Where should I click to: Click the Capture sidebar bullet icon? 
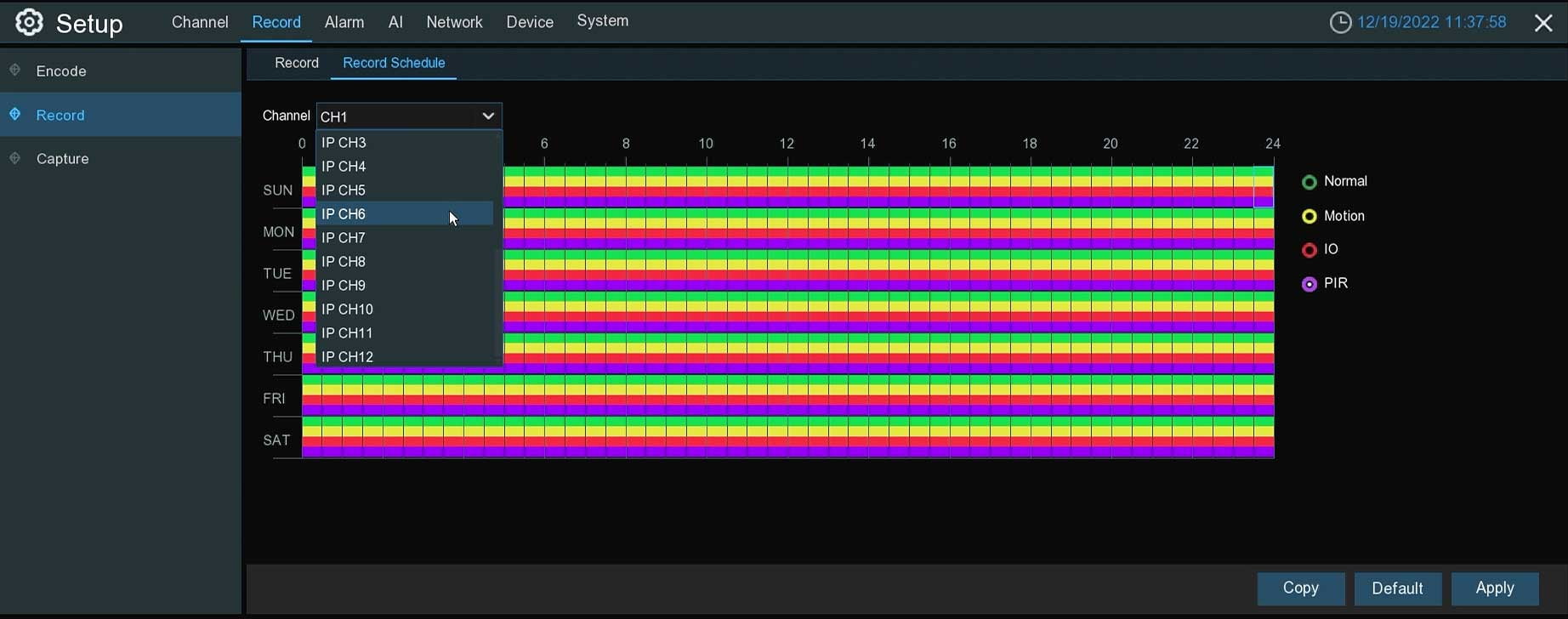[15, 158]
